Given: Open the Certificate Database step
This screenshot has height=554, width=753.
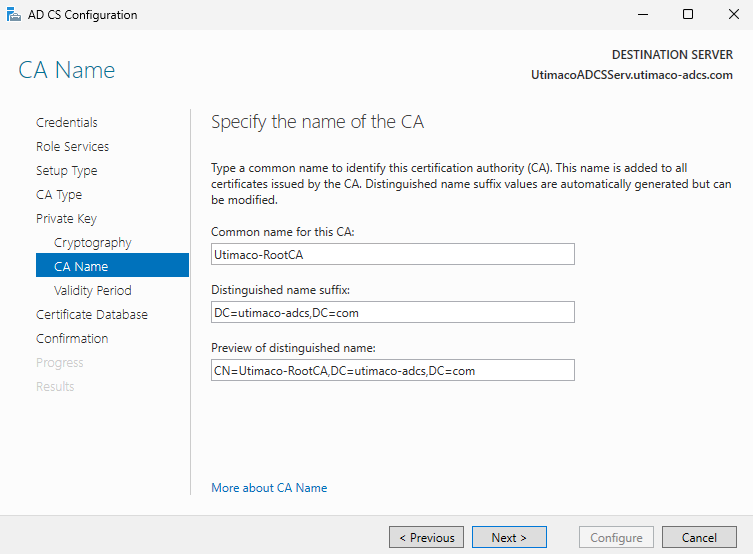Looking at the screenshot, I should click(x=92, y=315).
